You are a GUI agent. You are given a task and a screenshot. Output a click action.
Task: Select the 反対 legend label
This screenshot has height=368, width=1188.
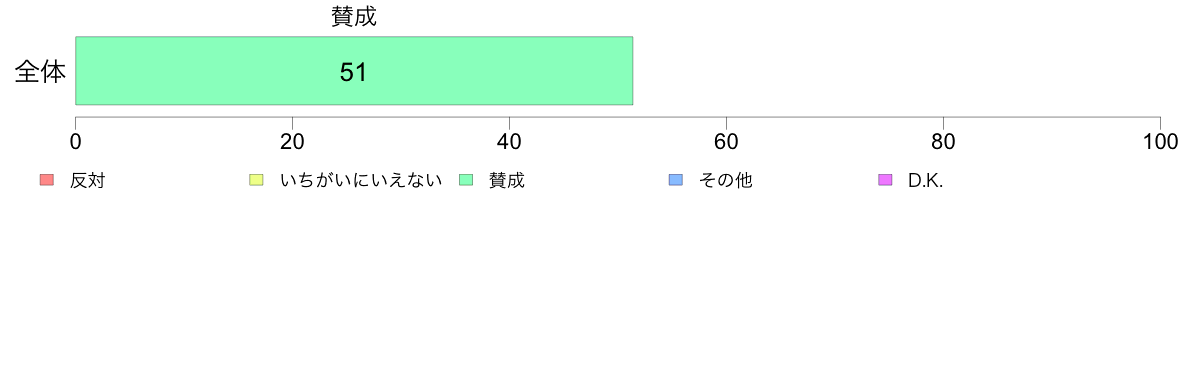tap(86, 181)
